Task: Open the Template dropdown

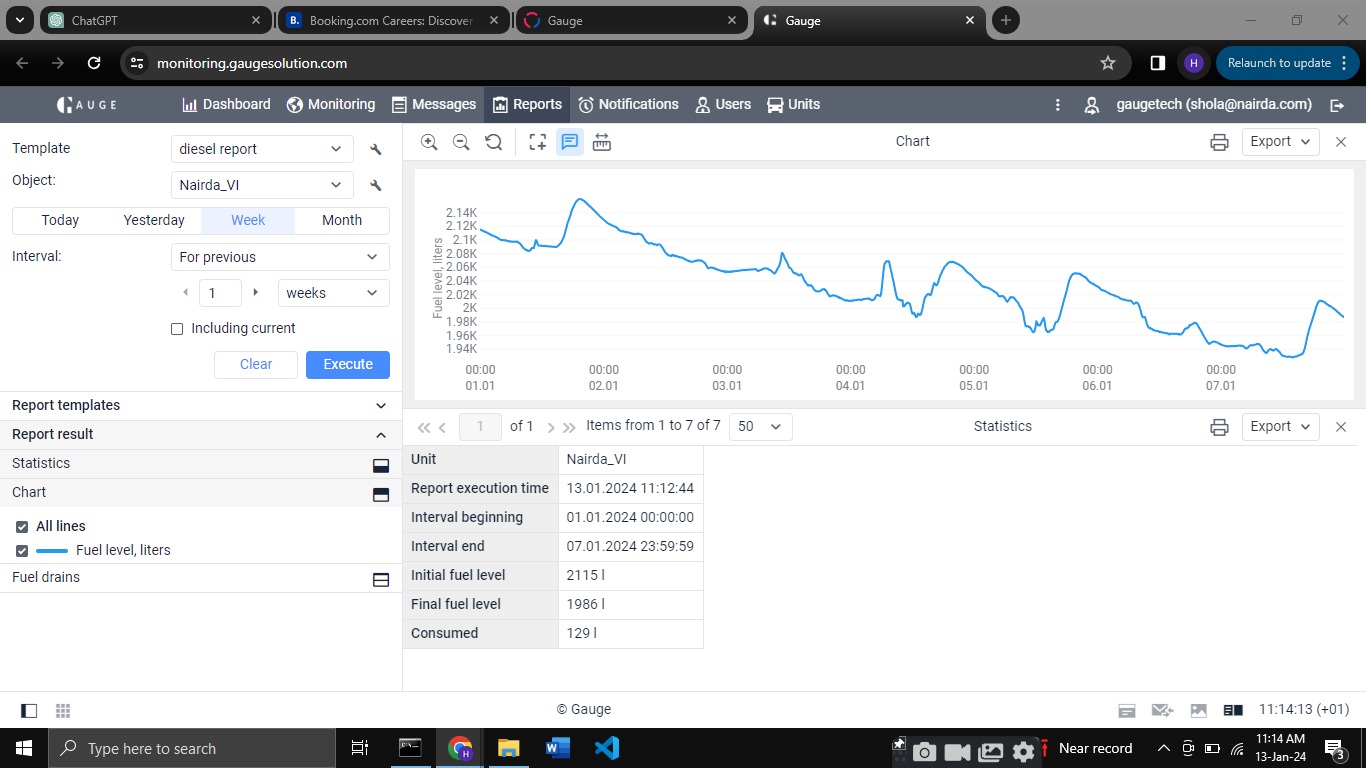Action: point(262,149)
